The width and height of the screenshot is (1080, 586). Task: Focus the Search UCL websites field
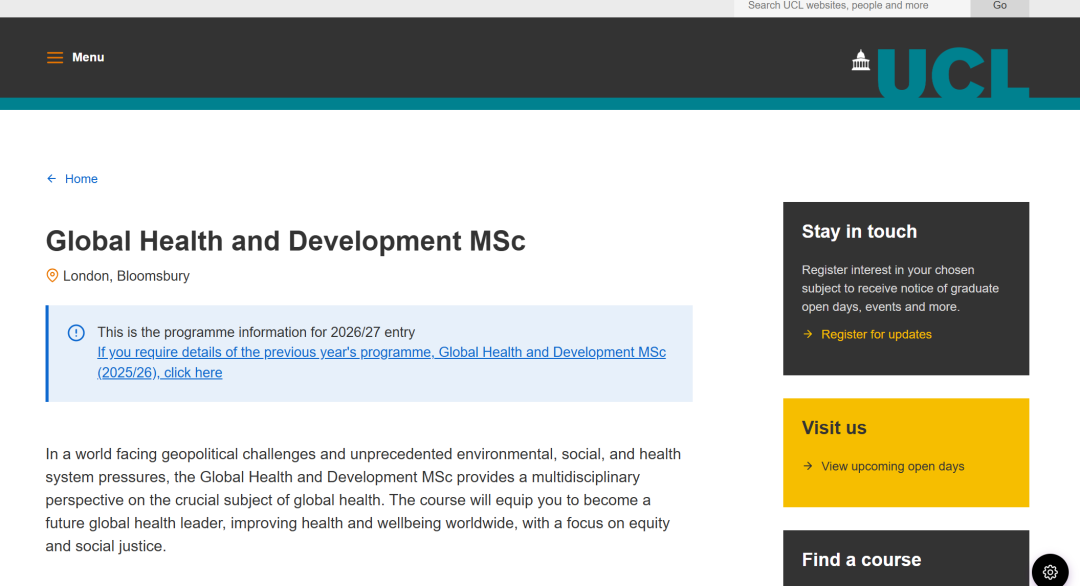click(852, 6)
